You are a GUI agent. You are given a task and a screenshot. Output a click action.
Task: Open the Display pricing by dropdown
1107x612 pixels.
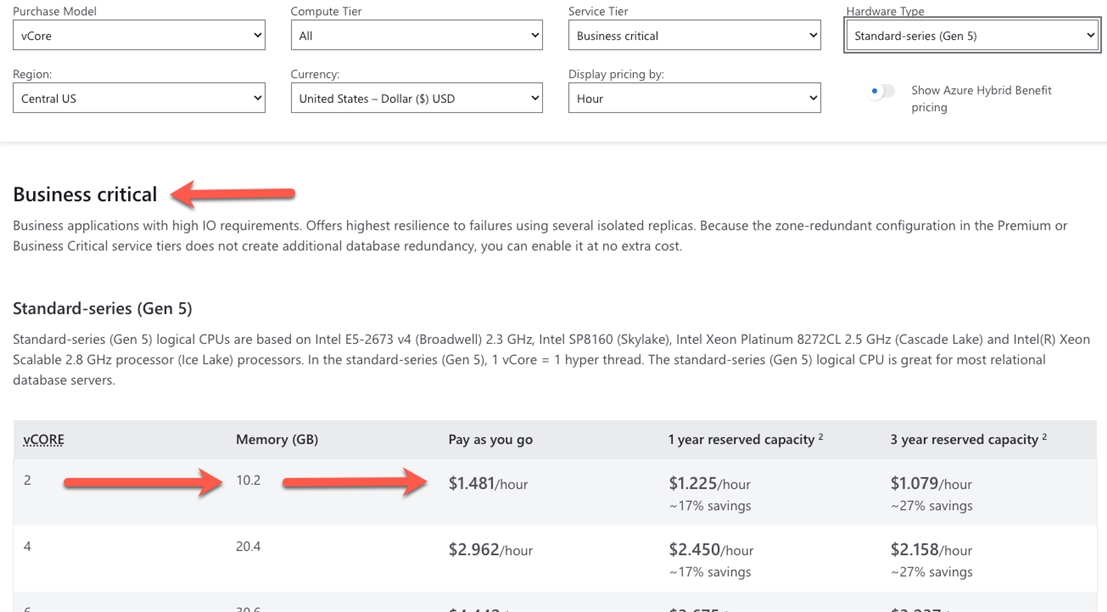[694, 98]
